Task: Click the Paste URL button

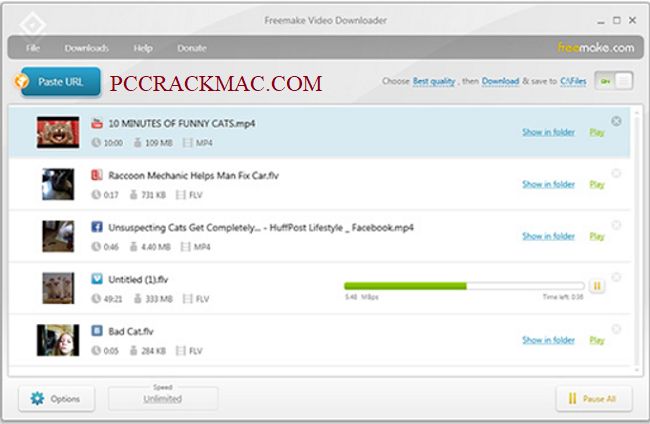Action: point(58,82)
